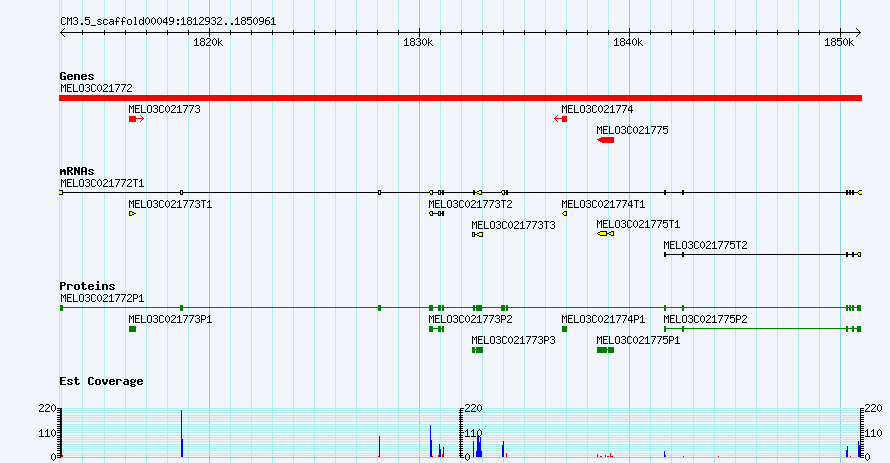Open the MEL03C021773T1 mRNA glyph
This screenshot has width=890, height=463.
click(x=132, y=214)
